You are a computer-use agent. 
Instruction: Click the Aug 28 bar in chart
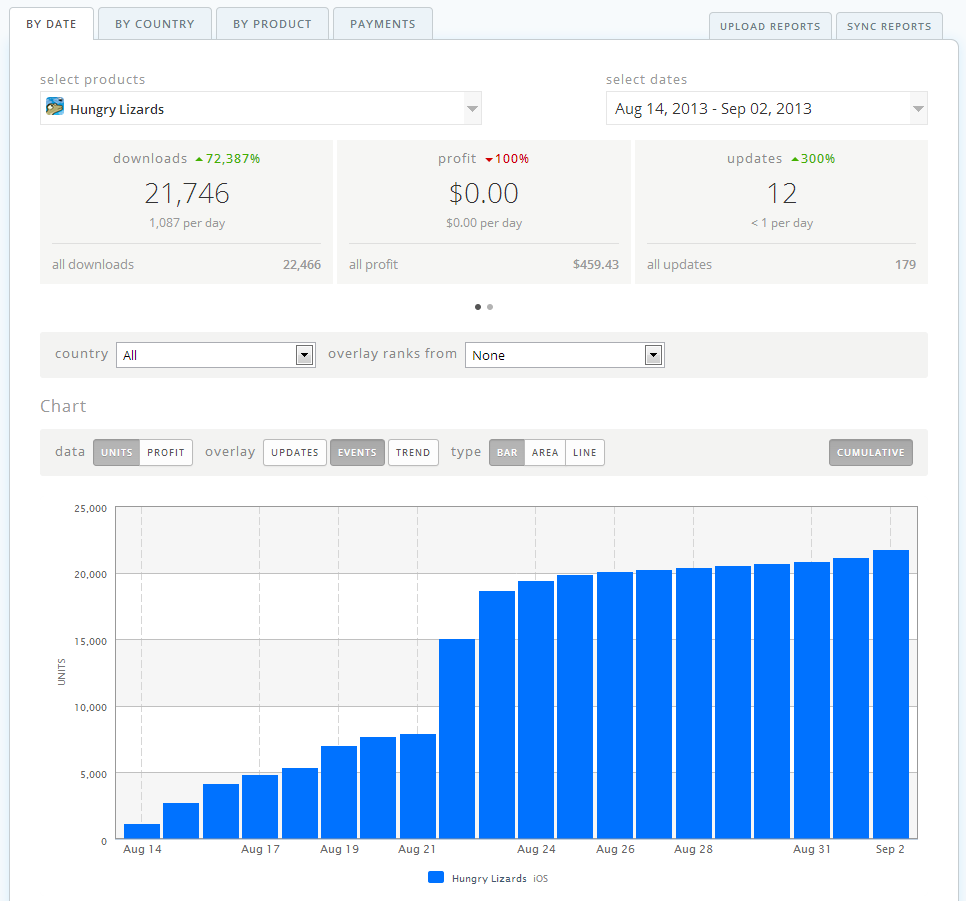point(694,703)
